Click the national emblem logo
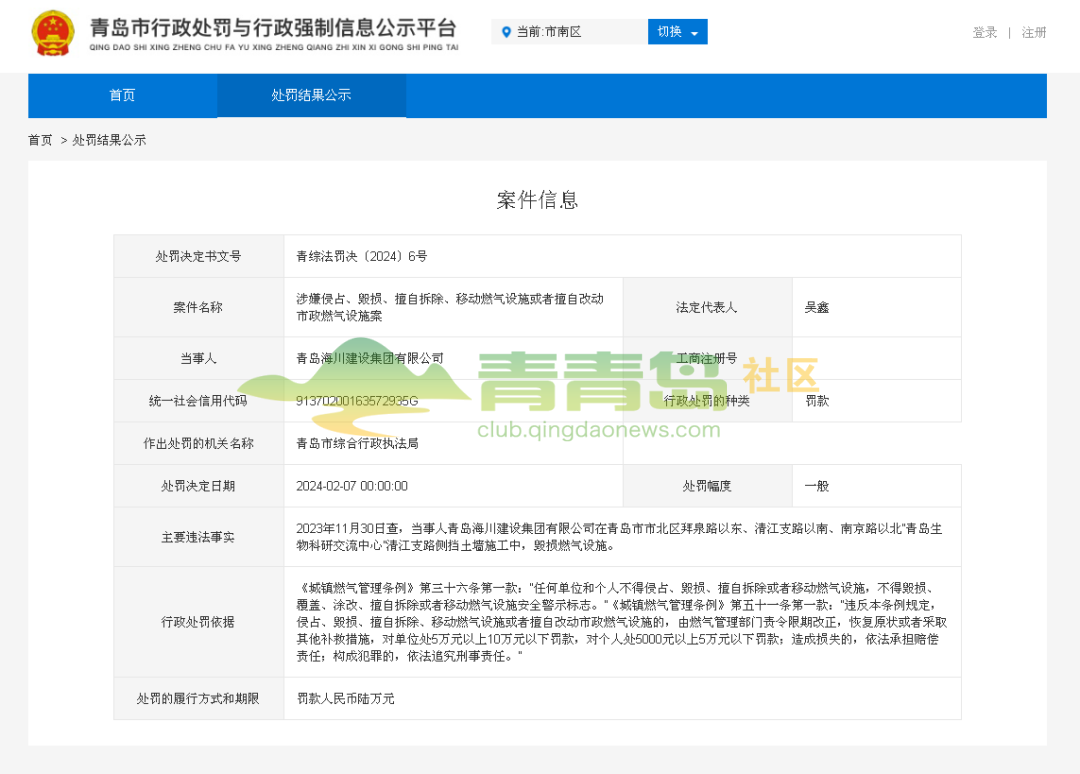This screenshot has height=774, width=1080. pos(52,32)
